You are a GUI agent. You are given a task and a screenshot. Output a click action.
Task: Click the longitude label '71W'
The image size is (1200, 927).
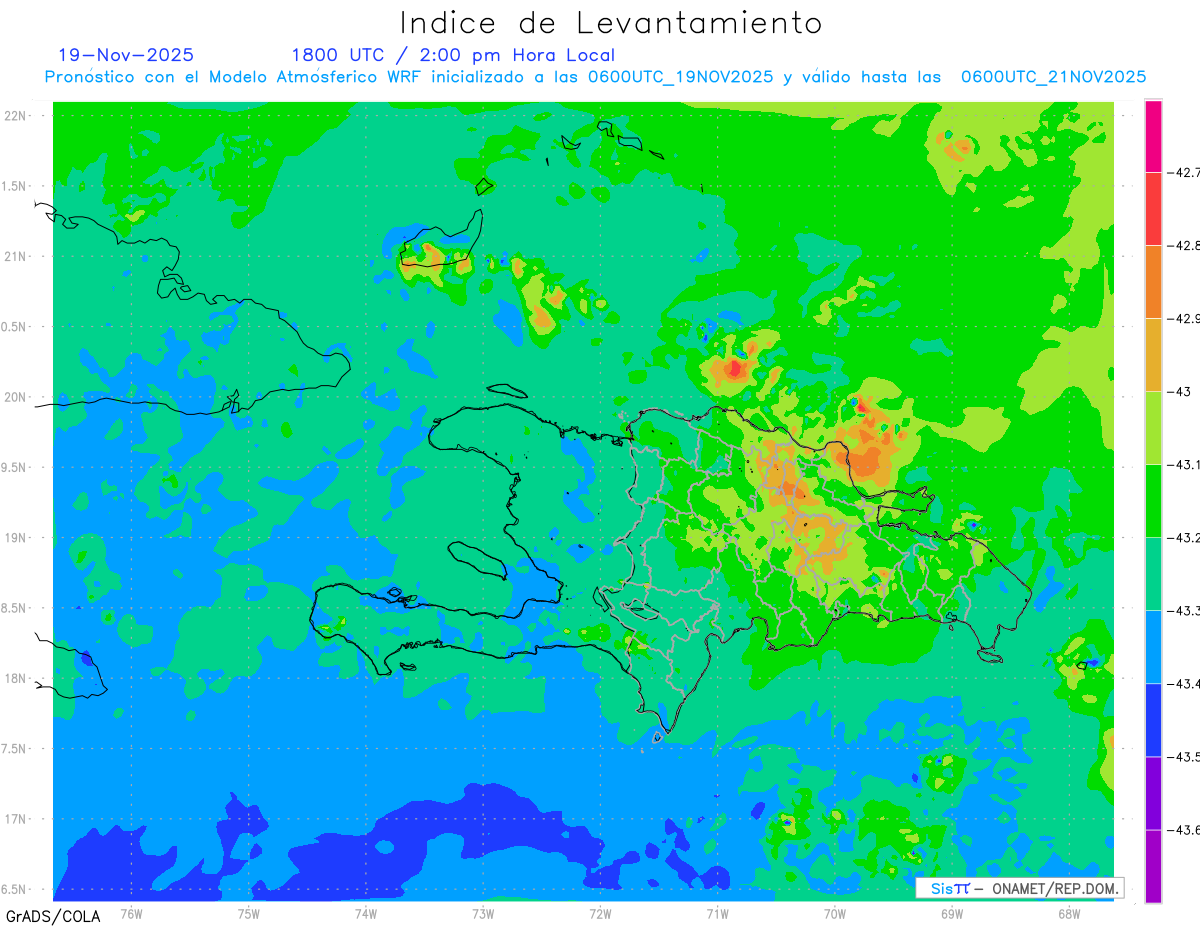tap(717, 913)
